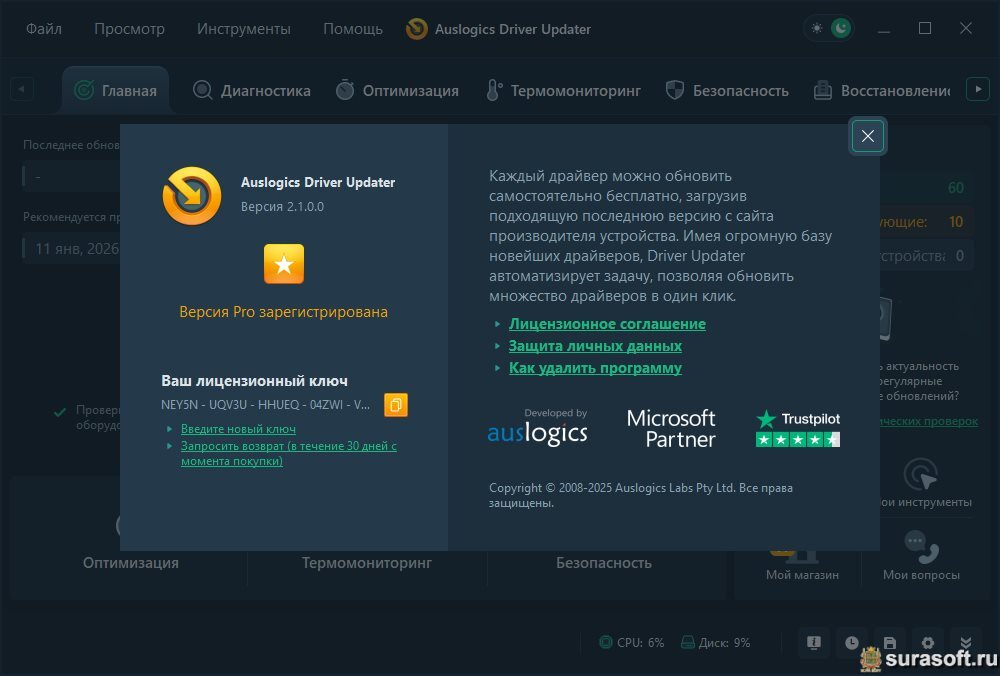Click the Trustpilot rating badge
This screenshot has height=676, width=1000.
point(798,428)
